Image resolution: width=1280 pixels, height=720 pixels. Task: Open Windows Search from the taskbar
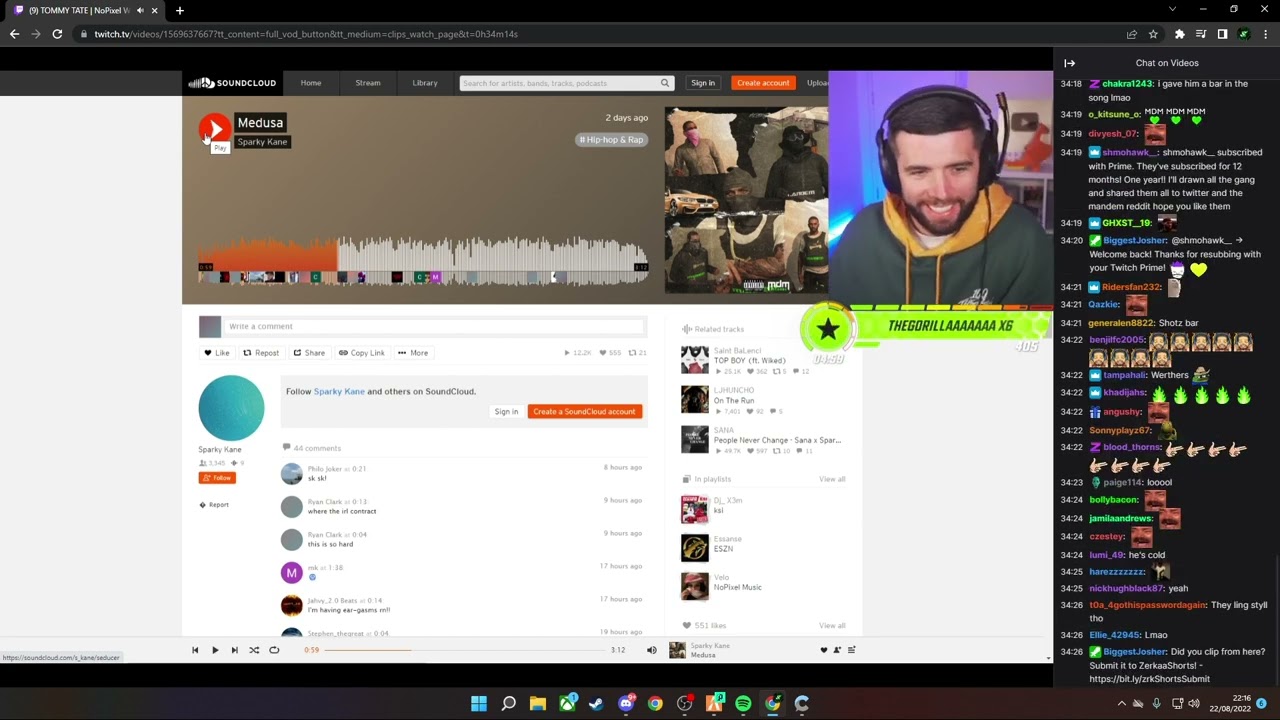pyautogui.click(x=508, y=704)
